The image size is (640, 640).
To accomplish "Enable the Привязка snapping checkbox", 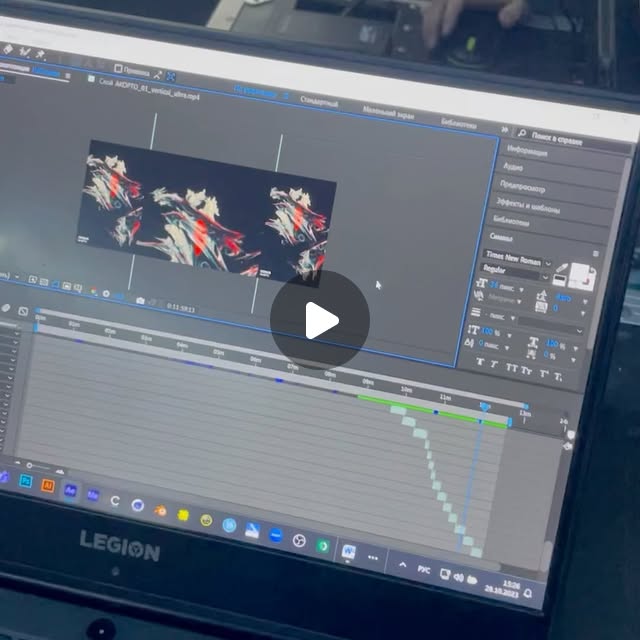I will coord(118,69).
